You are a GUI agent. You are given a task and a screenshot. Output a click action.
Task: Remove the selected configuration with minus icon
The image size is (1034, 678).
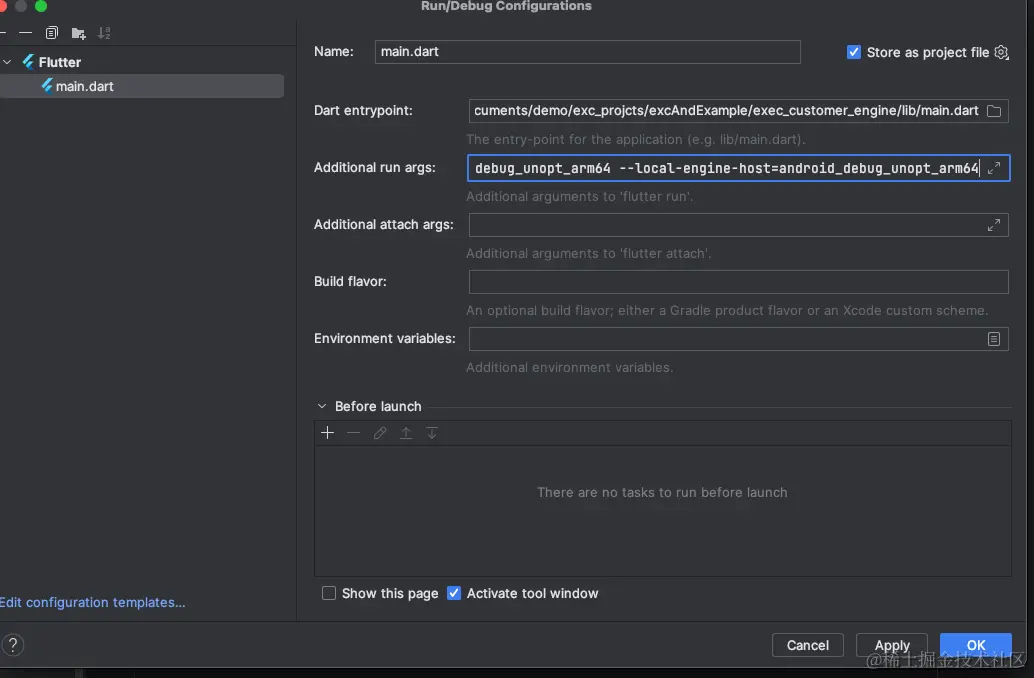[x=25, y=33]
